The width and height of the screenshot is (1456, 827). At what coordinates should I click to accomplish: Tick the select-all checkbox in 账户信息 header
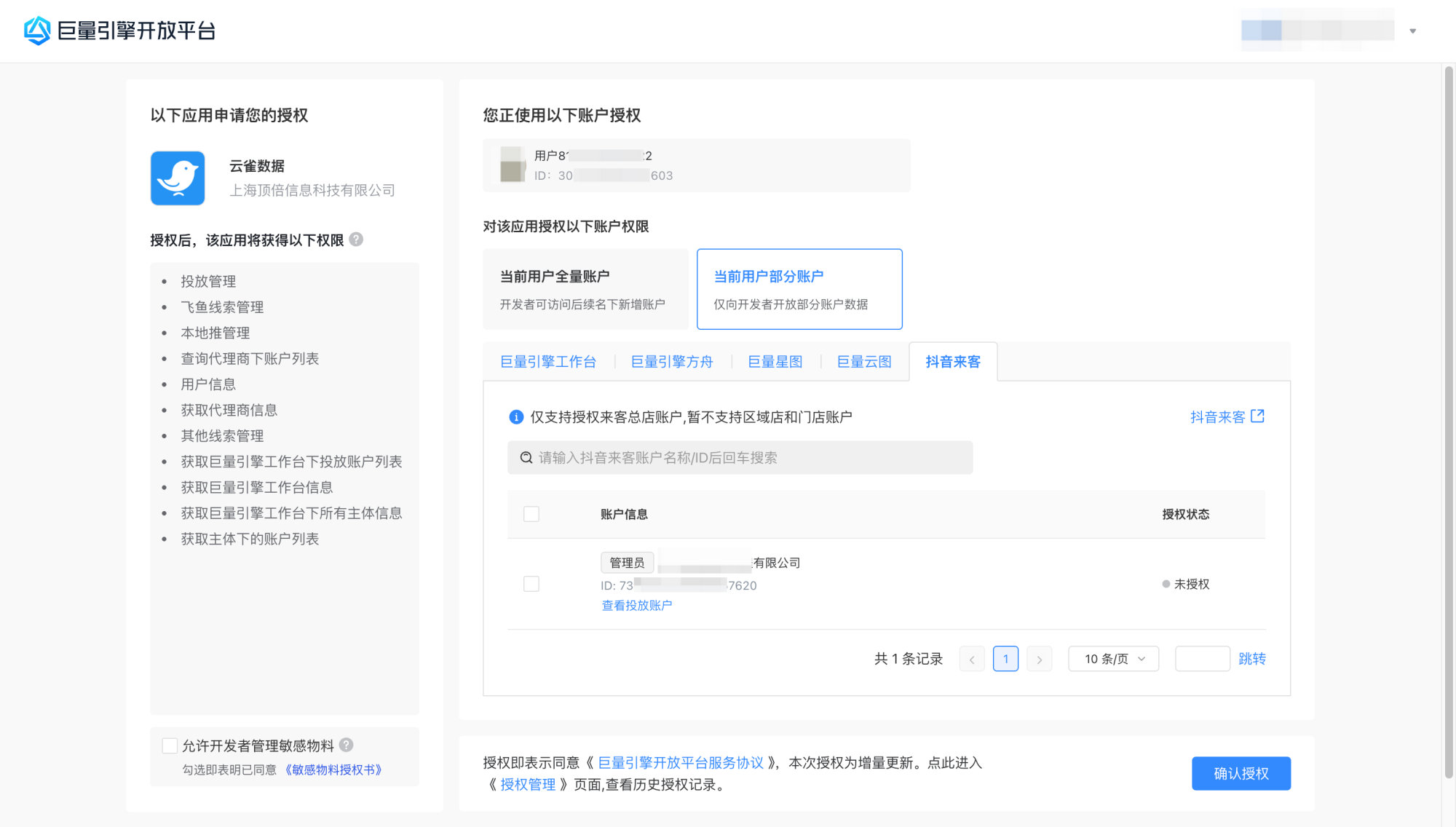pyautogui.click(x=531, y=514)
